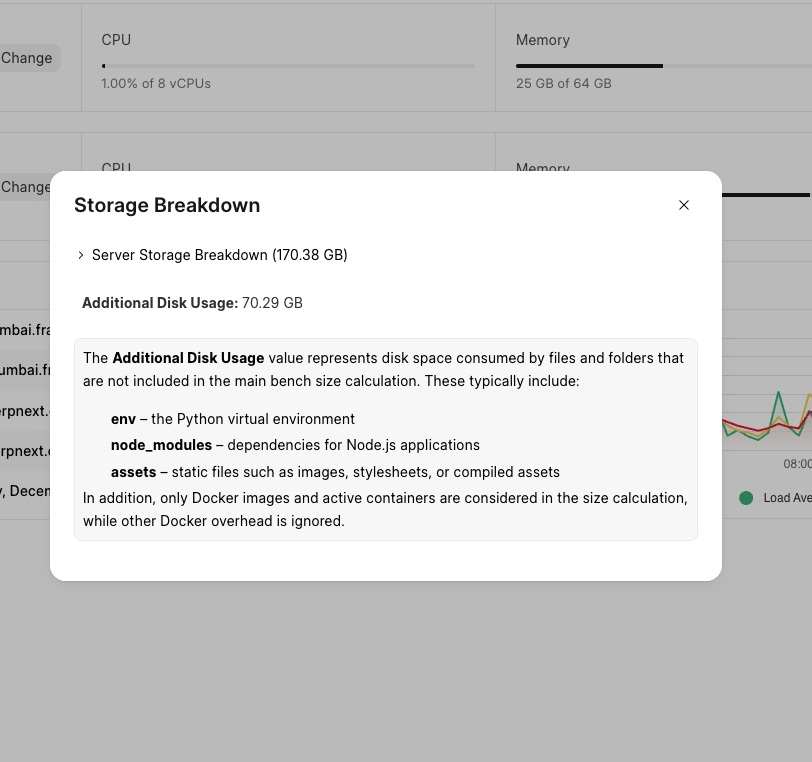Click the 1.00% of 8 vCPUs text

tap(156, 83)
